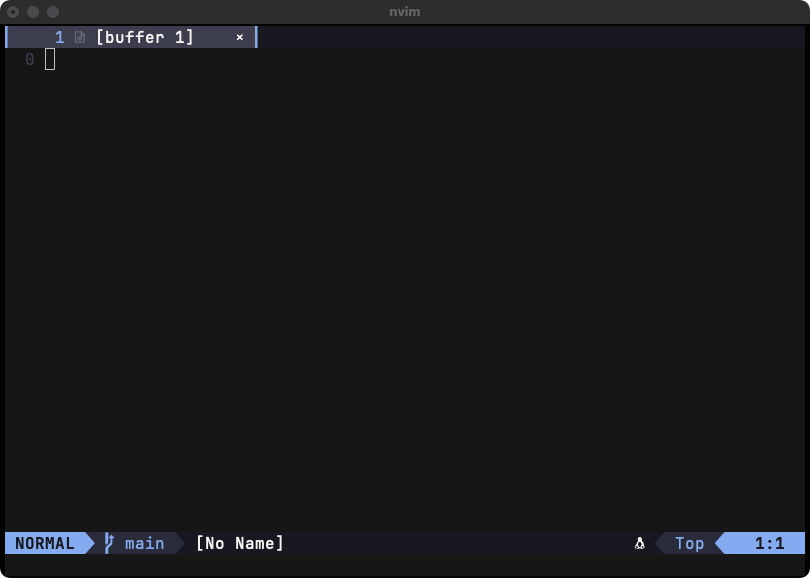This screenshot has height=578, width=810.
Task: Click the Top scroll position segment
Action: tap(688, 543)
